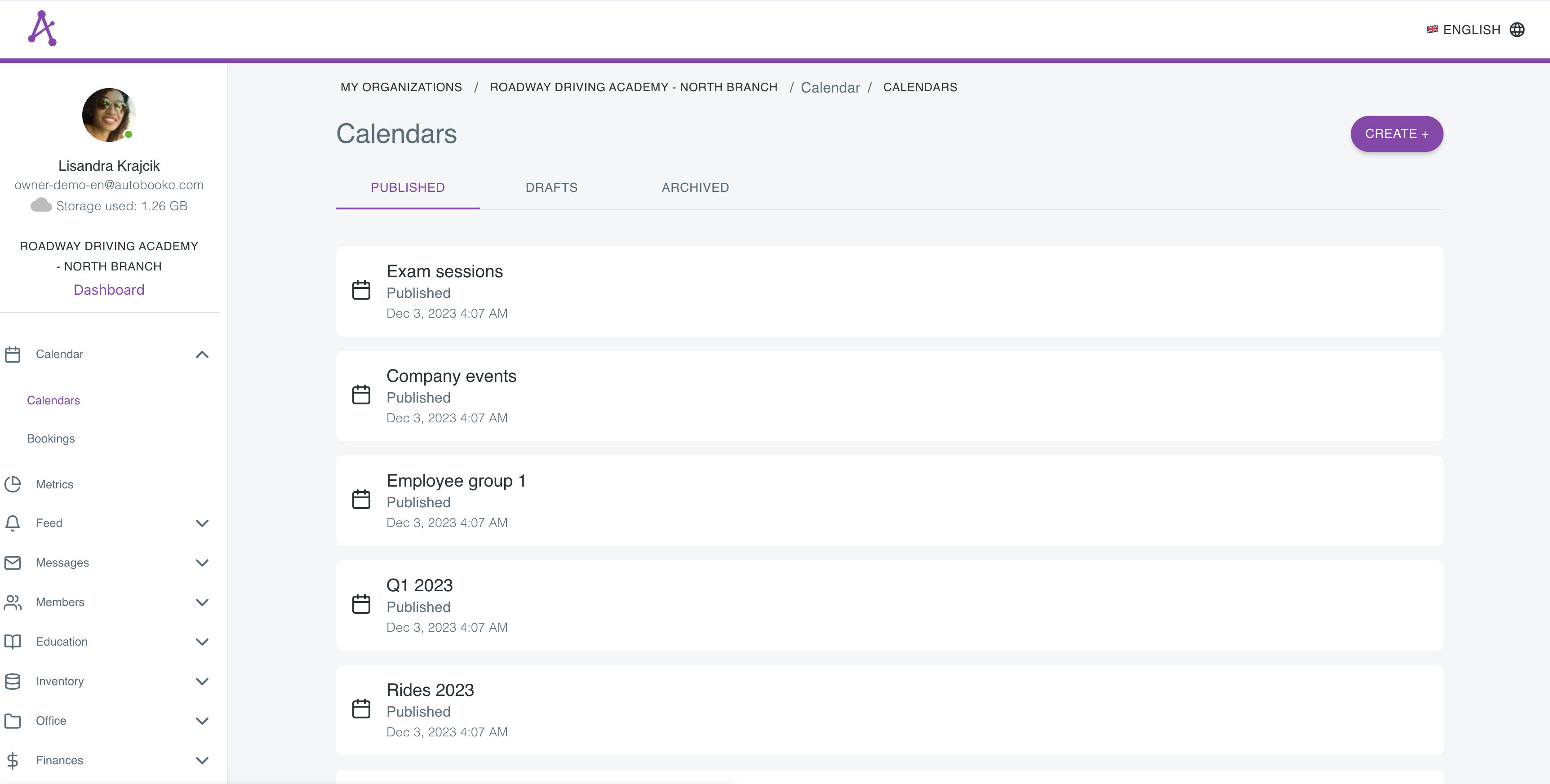
Task: Click the Office folder icon in the sidebar
Action: (x=13, y=721)
